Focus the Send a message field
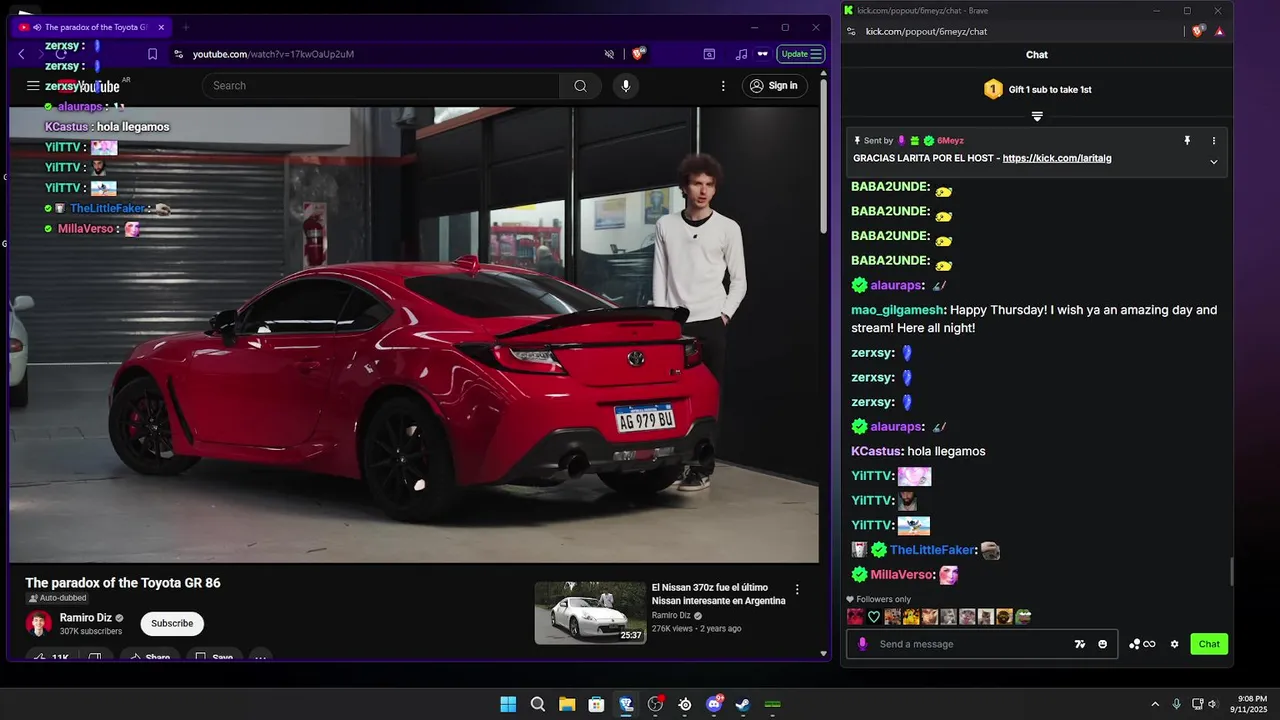Viewport: 1280px width, 720px height. [x=970, y=644]
